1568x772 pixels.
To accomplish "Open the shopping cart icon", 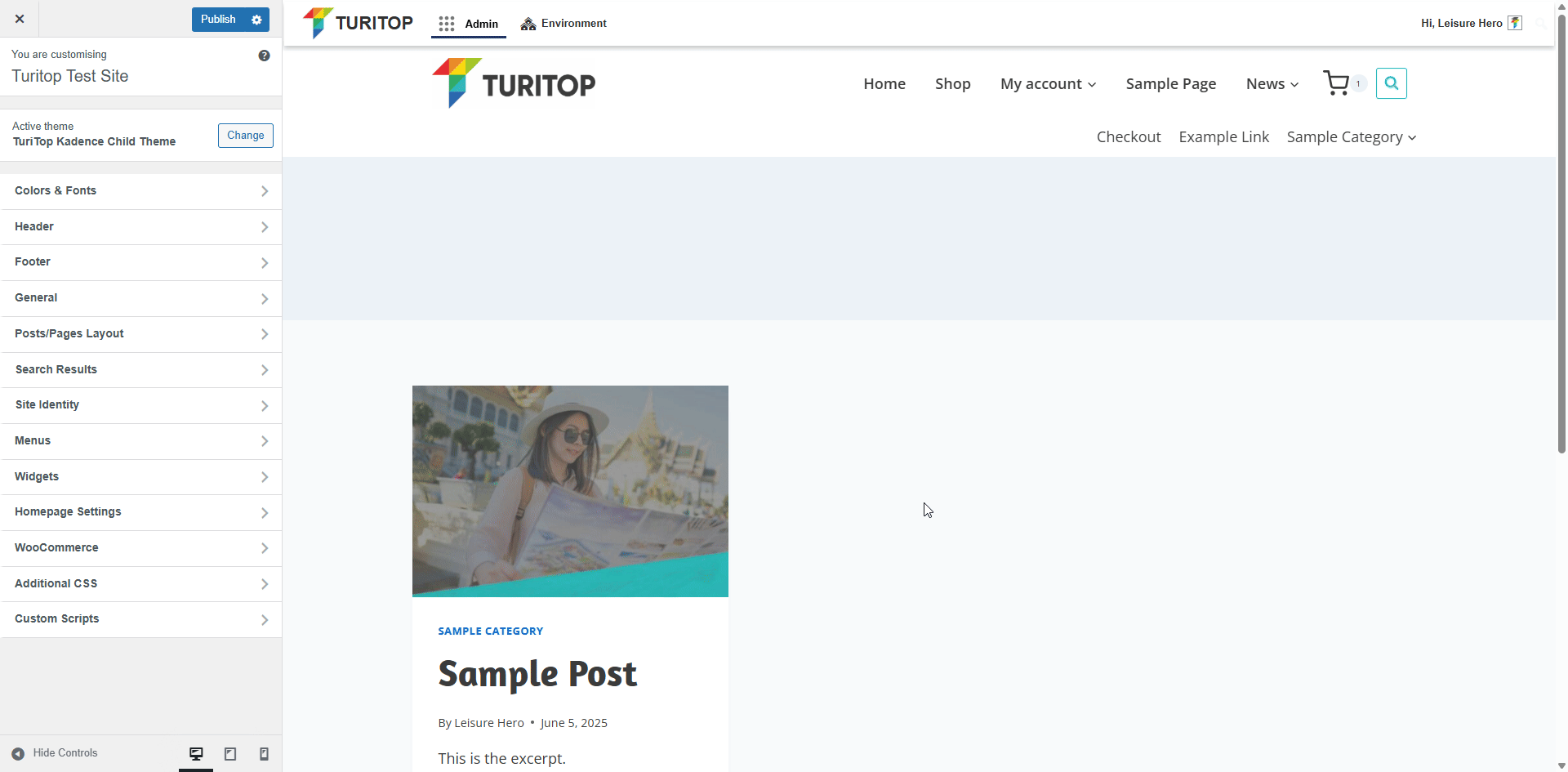I will [x=1336, y=83].
